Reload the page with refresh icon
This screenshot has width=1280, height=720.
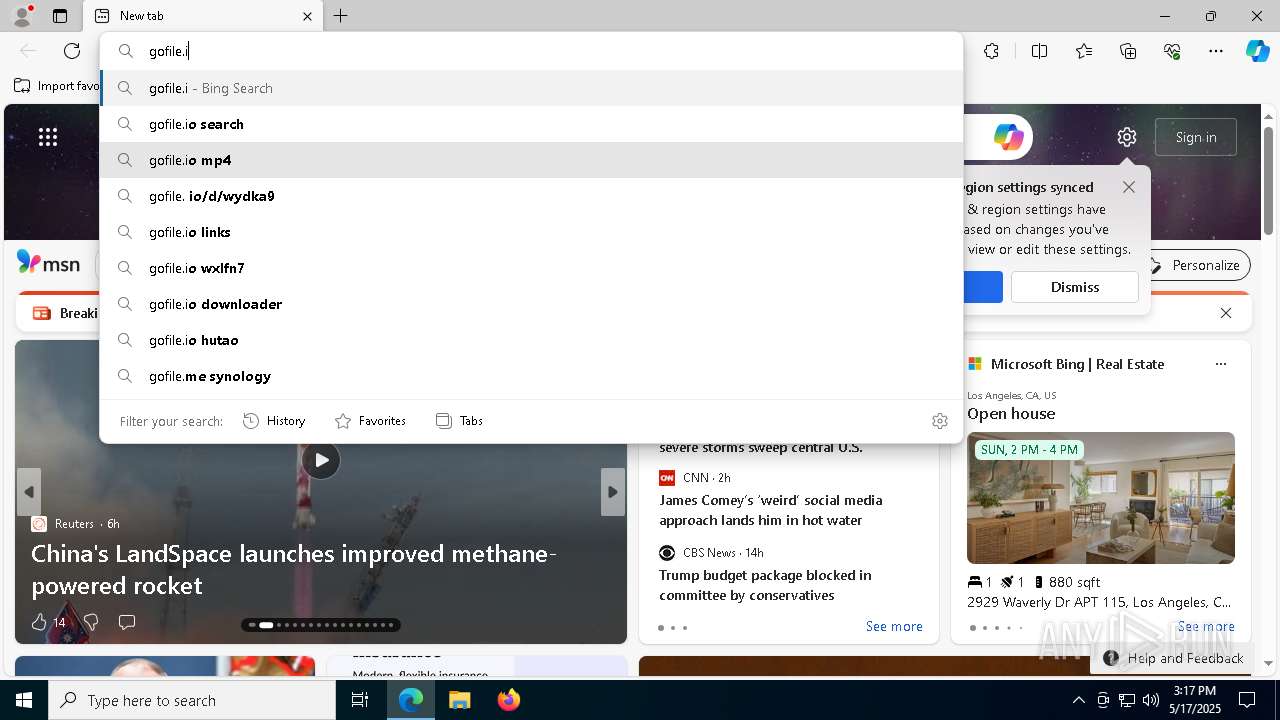point(72,51)
